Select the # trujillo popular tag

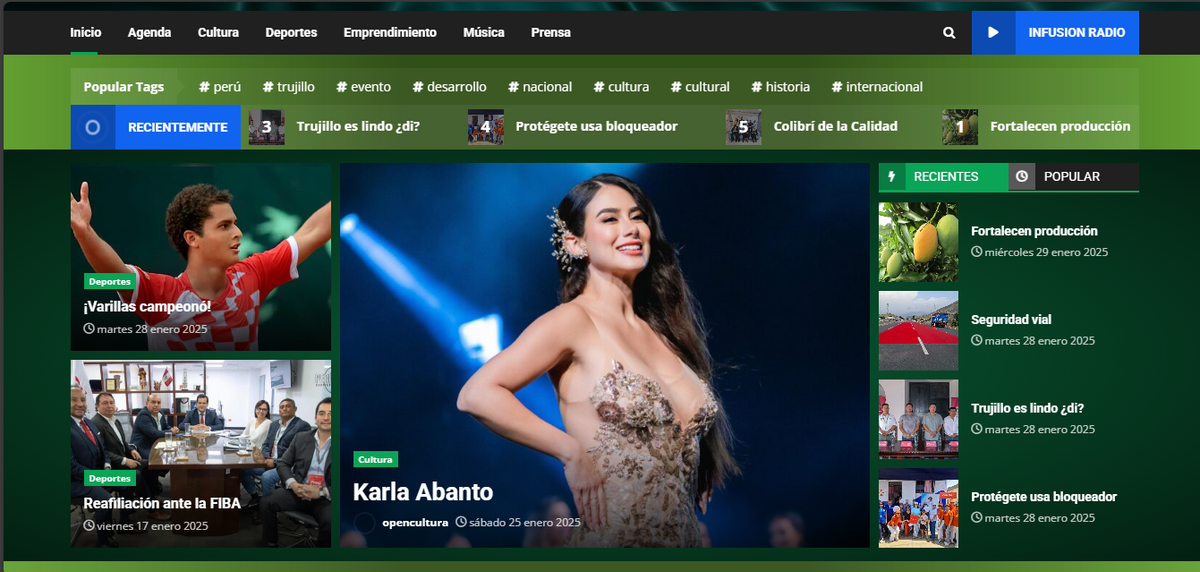pos(288,87)
